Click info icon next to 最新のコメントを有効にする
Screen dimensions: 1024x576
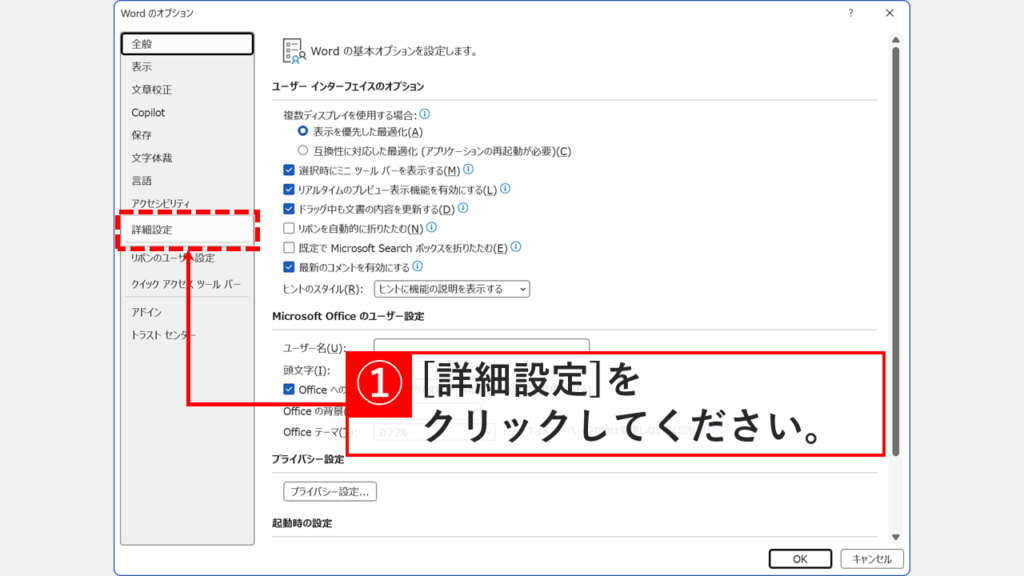[417, 266]
